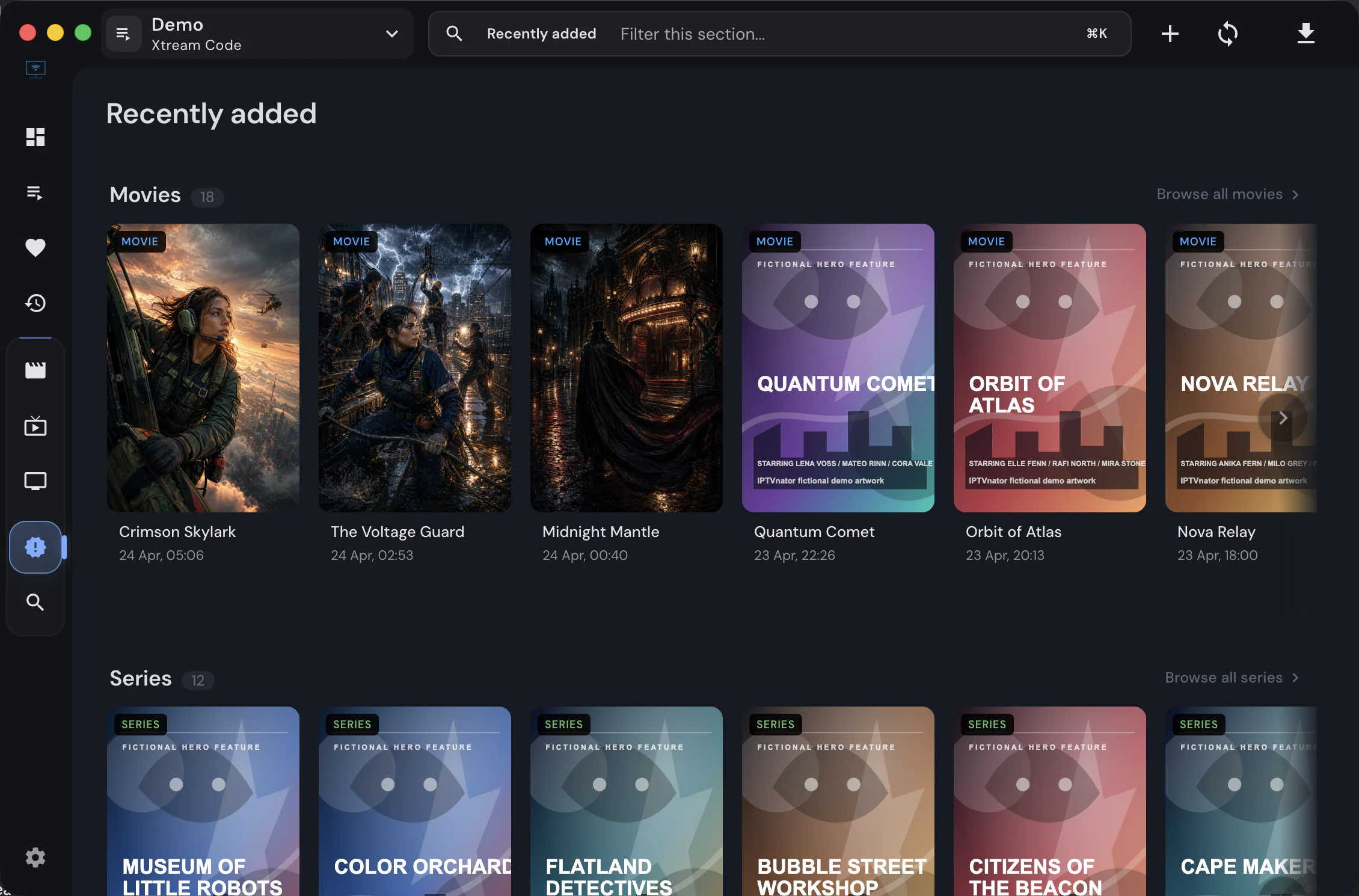Open settings via the gear icon
Viewport: 1359px width, 896px height.
pos(35,857)
